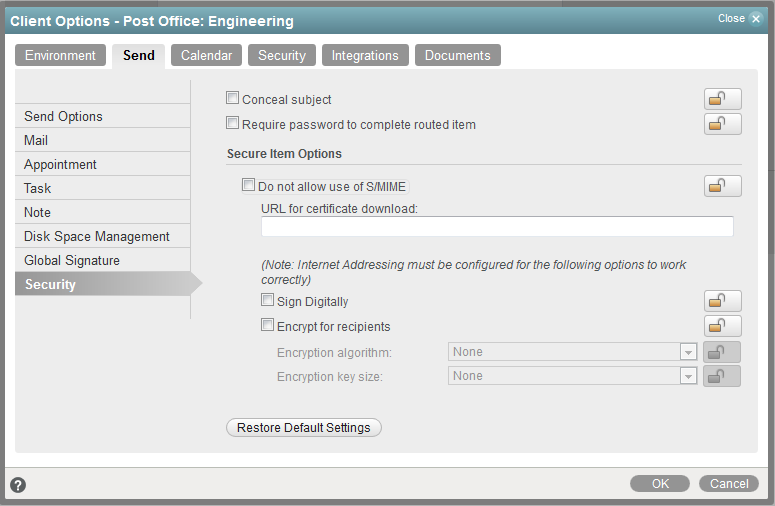Check Do not allow use of S/MIME
Viewport: 775px width, 506px height.
(x=249, y=185)
